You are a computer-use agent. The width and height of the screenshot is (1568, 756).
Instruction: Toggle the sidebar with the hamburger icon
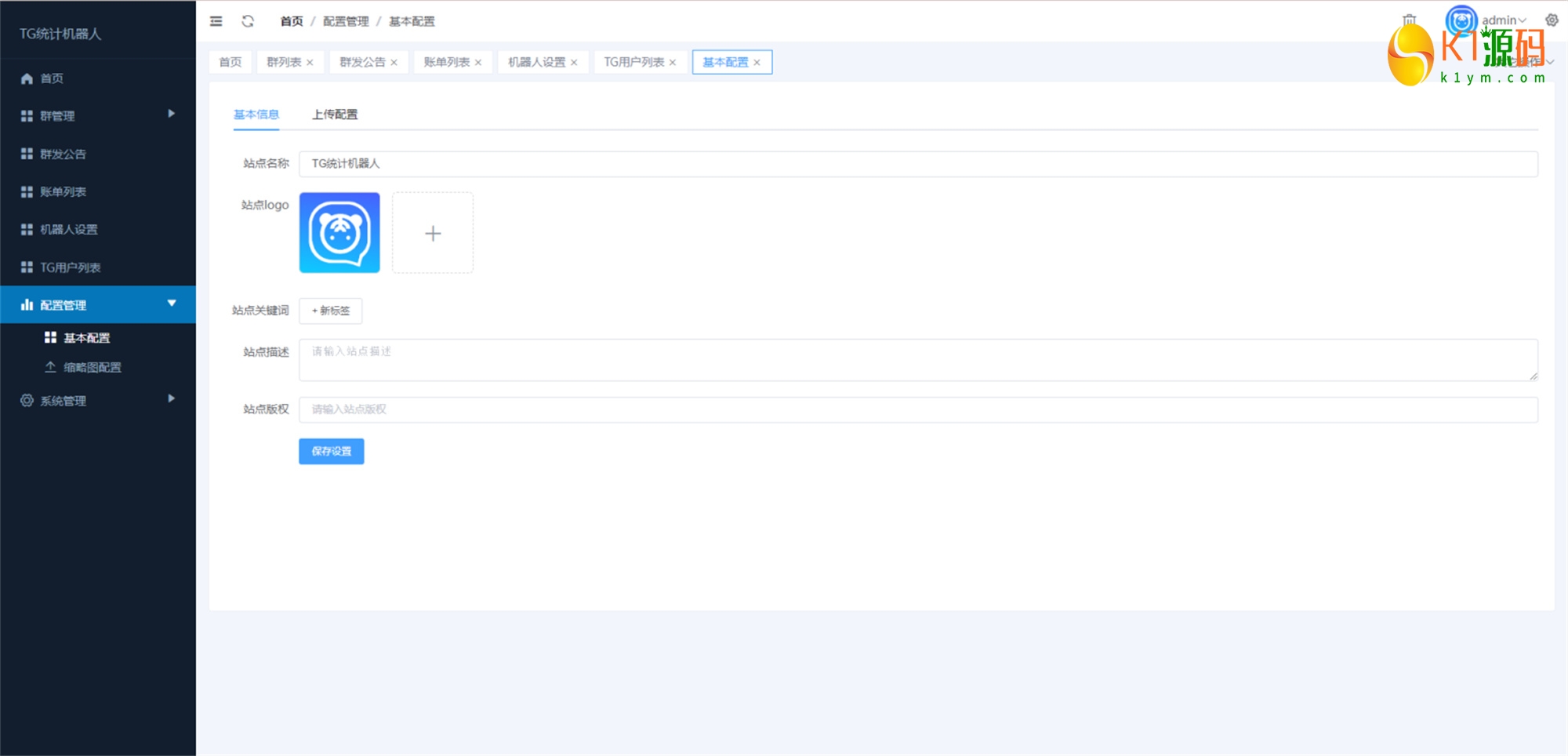tap(216, 21)
